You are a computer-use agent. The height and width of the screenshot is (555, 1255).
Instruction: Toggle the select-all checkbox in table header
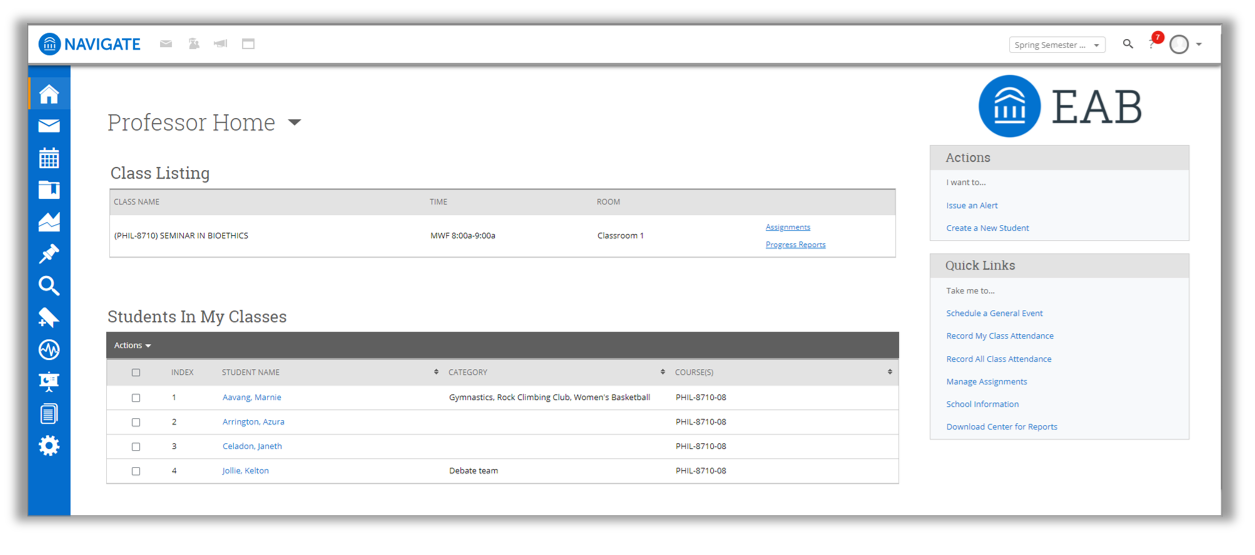(136, 373)
